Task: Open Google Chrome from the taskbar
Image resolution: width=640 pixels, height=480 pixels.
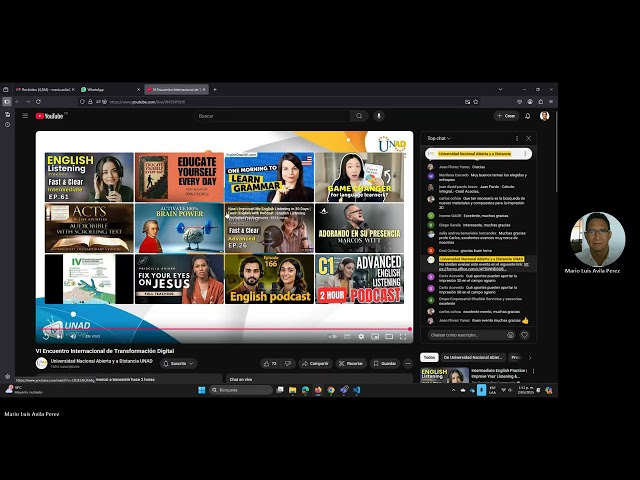Action: (331, 390)
